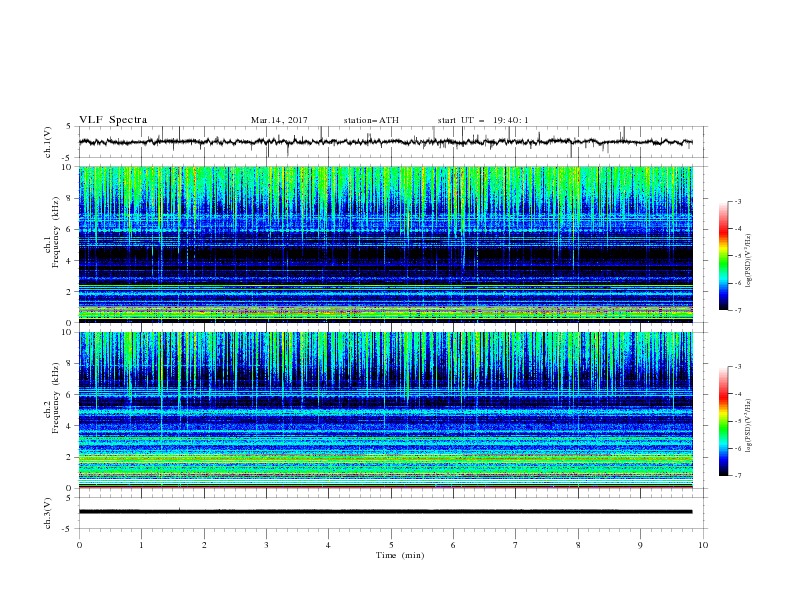
Task: Click the time axis tick label "5"
Action: point(391,545)
